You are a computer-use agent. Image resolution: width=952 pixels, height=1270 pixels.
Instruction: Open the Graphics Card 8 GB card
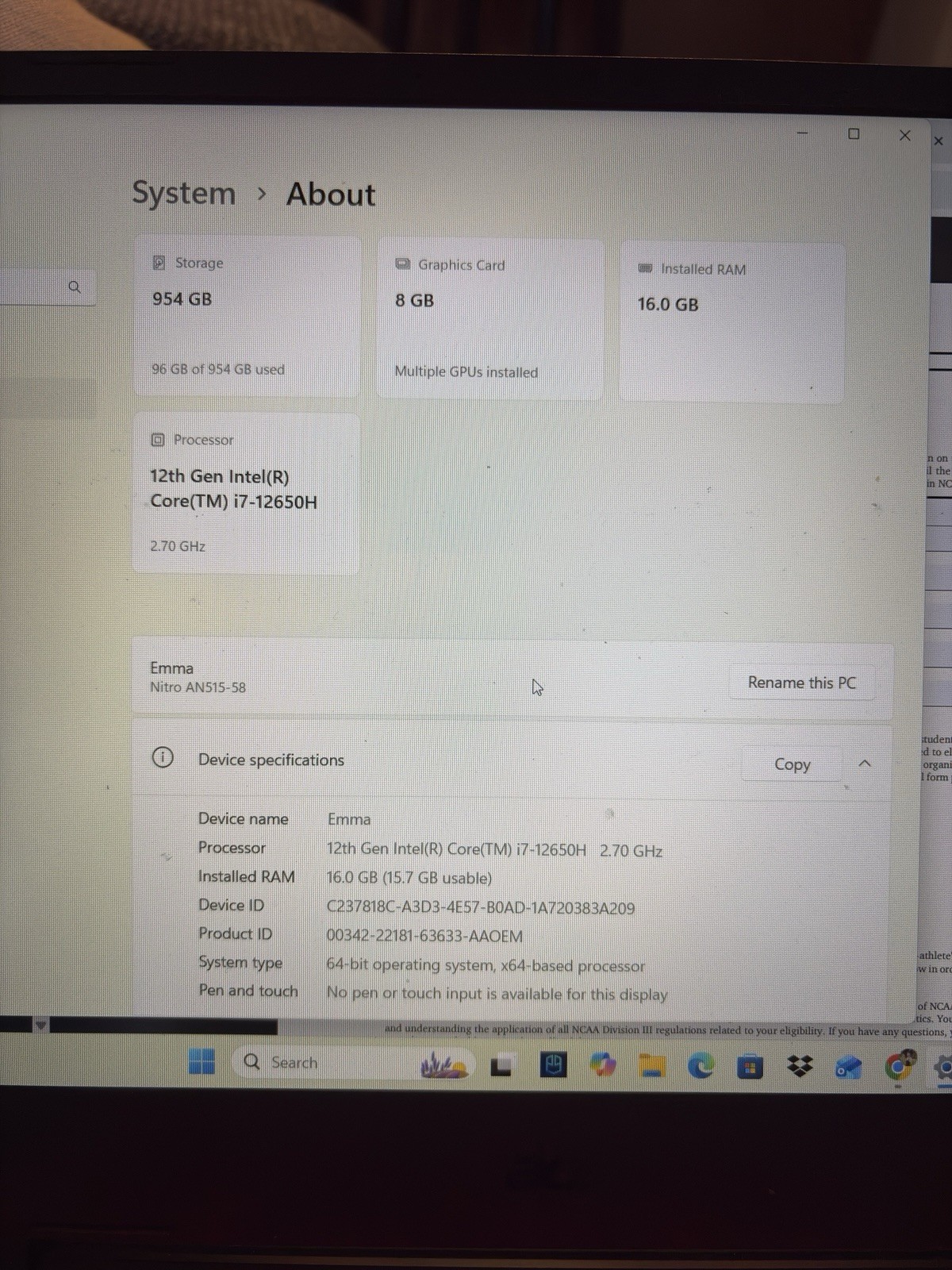[489, 317]
